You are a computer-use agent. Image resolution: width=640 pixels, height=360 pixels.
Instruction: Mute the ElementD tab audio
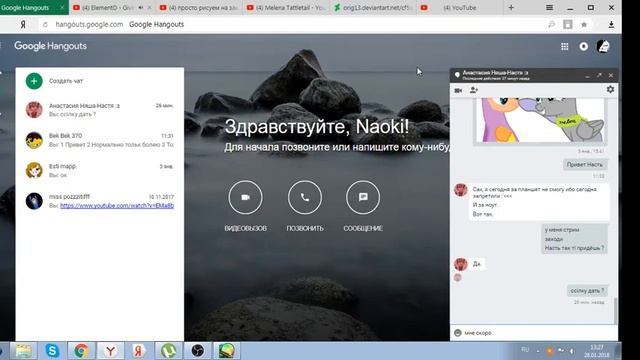pyautogui.click(x=141, y=7)
